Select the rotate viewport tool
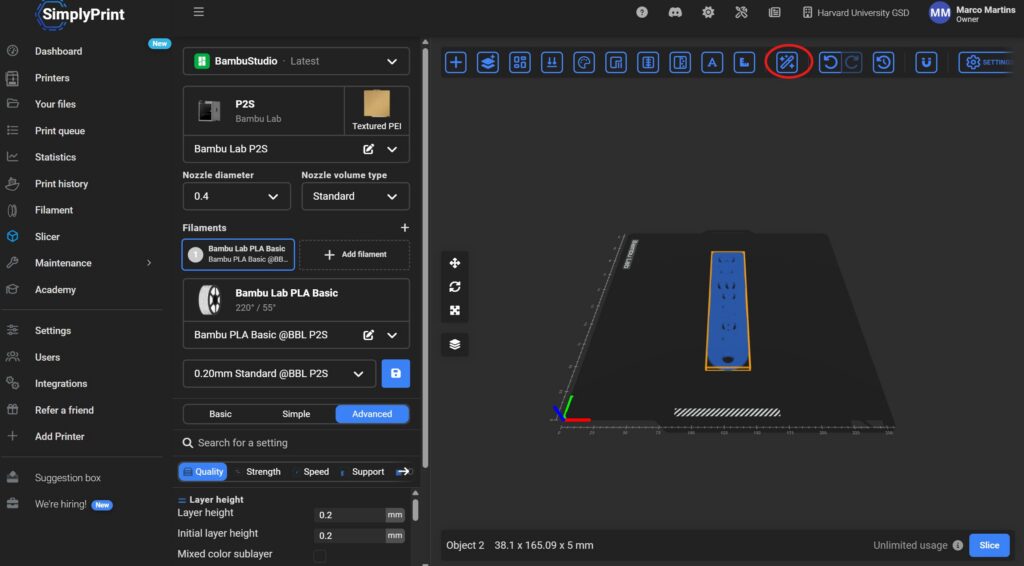Image resolution: width=1024 pixels, height=566 pixels. [455, 287]
